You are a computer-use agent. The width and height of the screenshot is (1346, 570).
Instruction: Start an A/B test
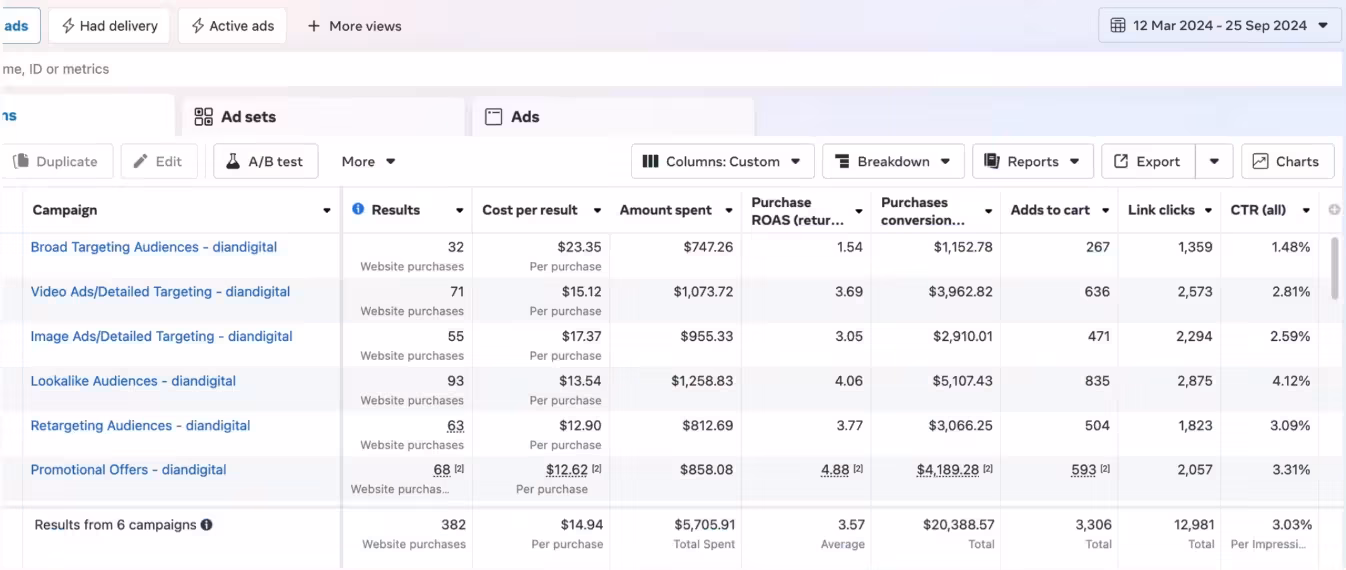click(265, 161)
